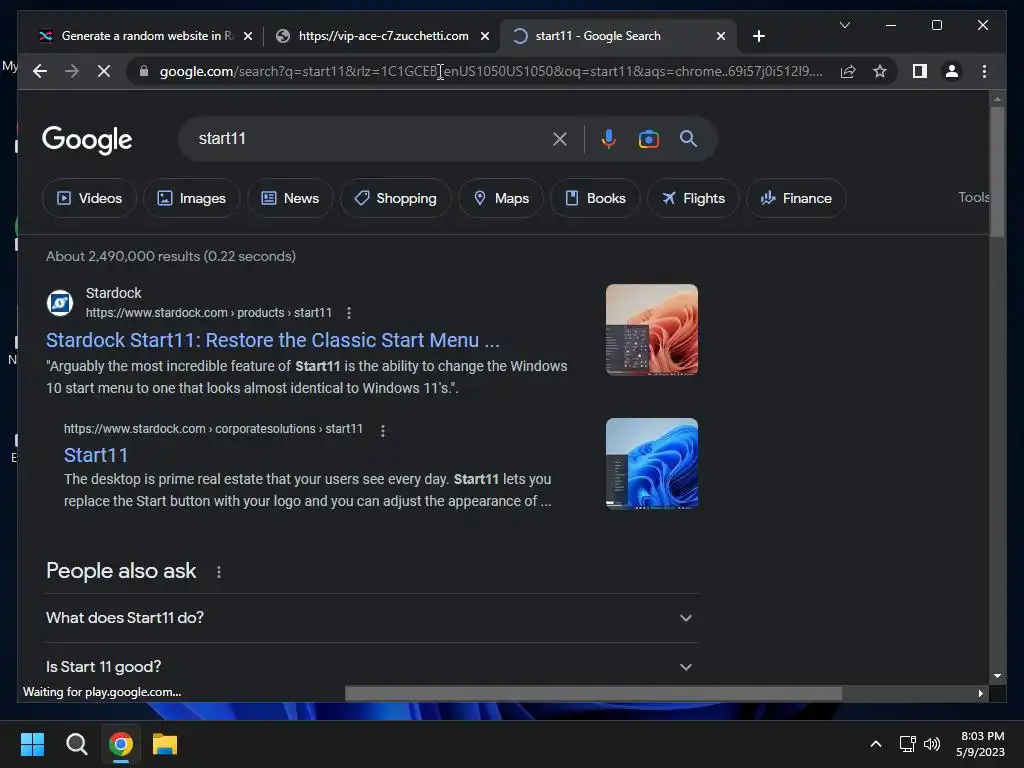Clear the Google search box text
1024x768 pixels.
point(560,139)
